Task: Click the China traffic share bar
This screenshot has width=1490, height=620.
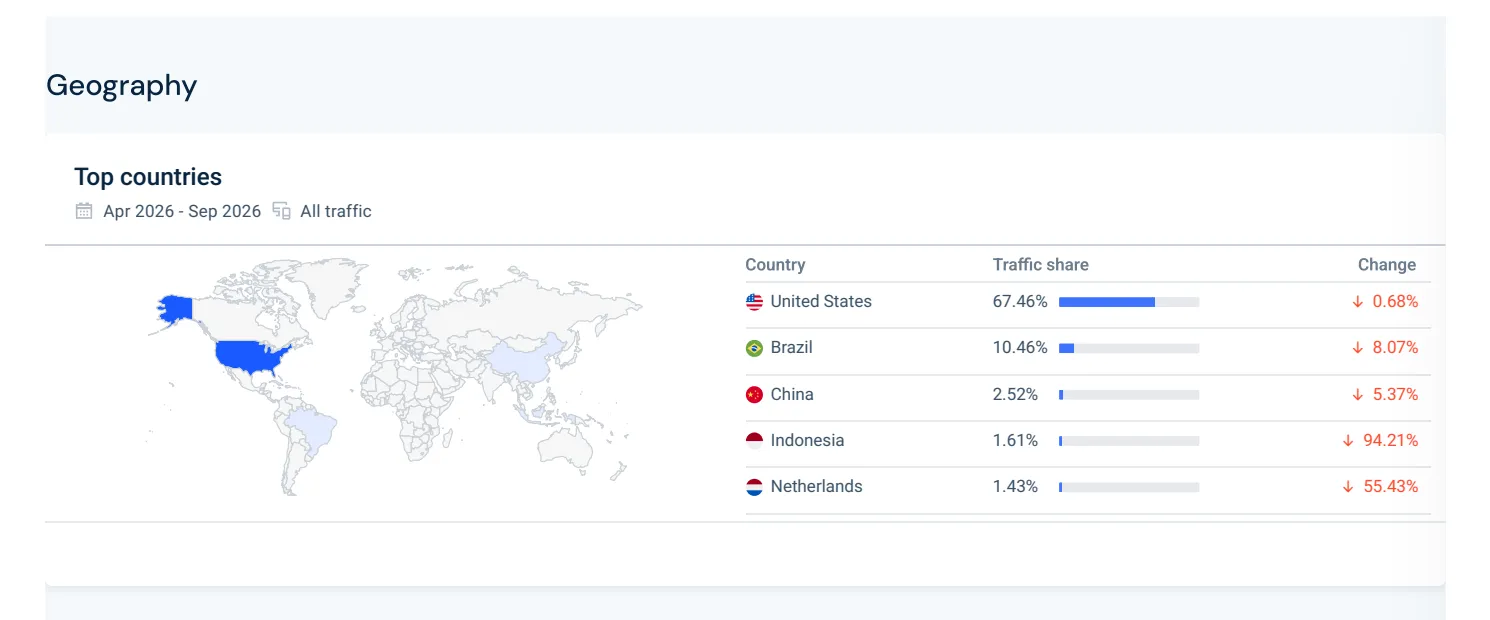Action: [x=1129, y=395]
